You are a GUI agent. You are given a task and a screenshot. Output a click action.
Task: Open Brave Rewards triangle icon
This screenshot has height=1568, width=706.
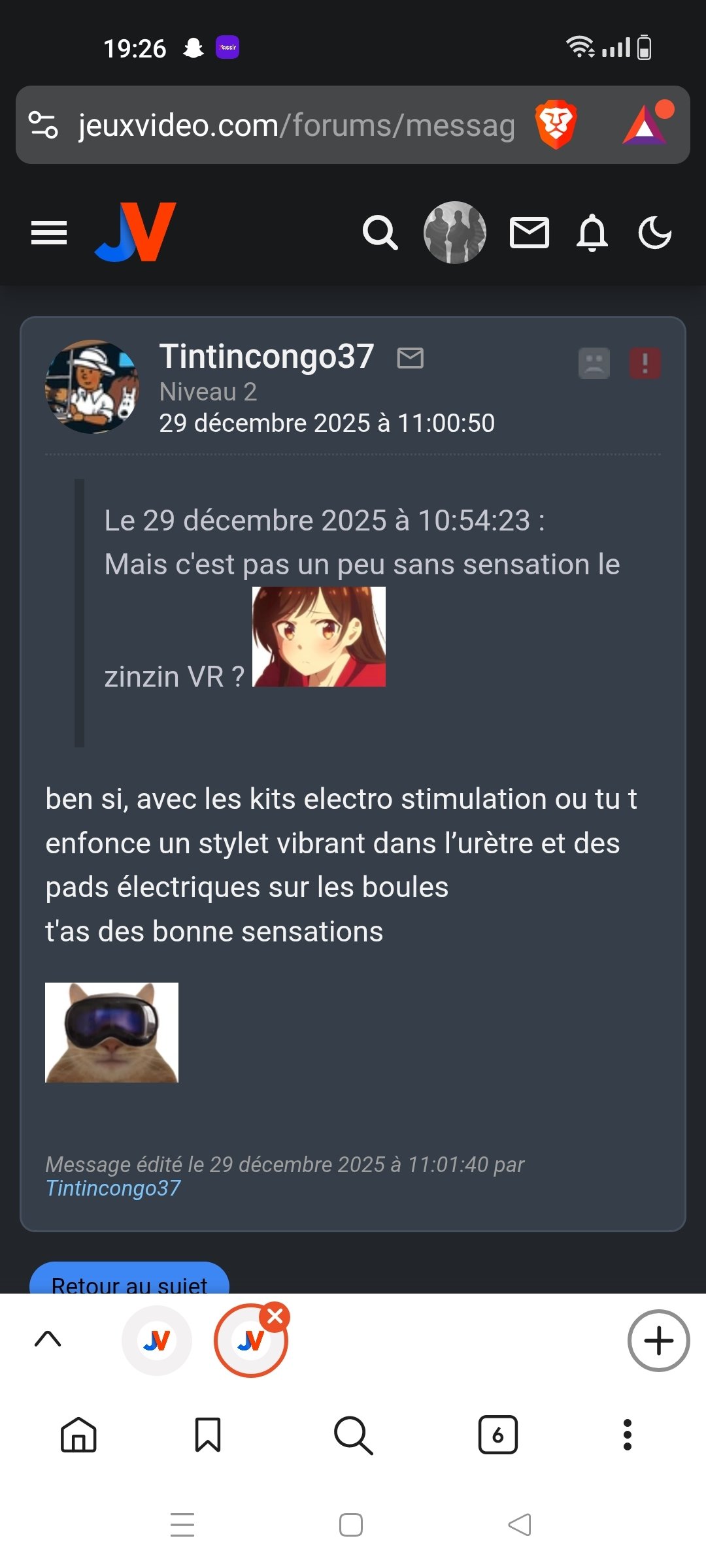(x=647, y=123)
